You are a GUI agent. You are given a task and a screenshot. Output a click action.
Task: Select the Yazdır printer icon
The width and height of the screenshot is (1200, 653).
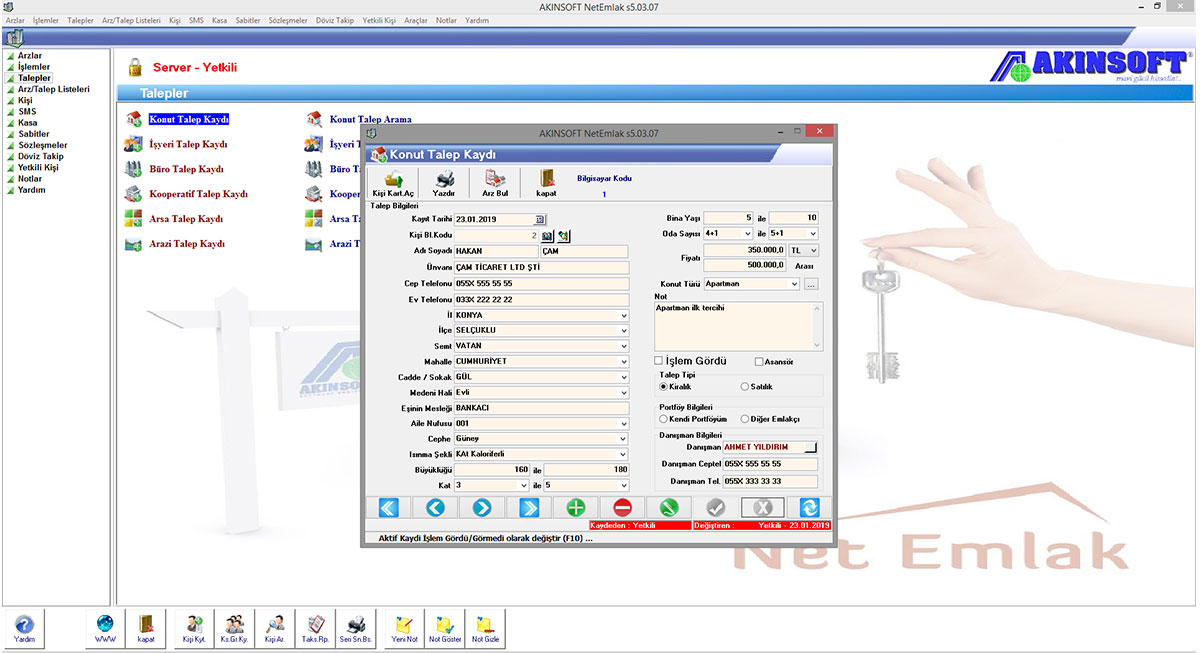coord(443,183)
